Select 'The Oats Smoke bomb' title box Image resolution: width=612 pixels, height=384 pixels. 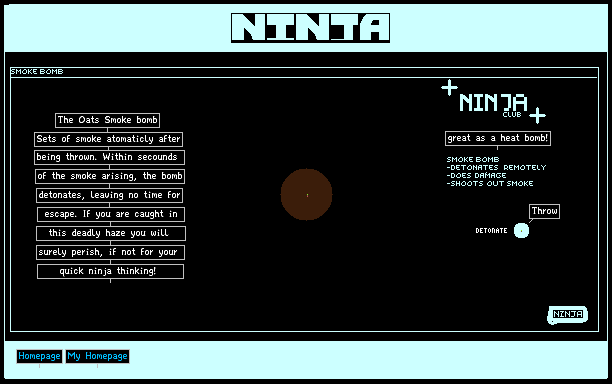click(107, 120)
